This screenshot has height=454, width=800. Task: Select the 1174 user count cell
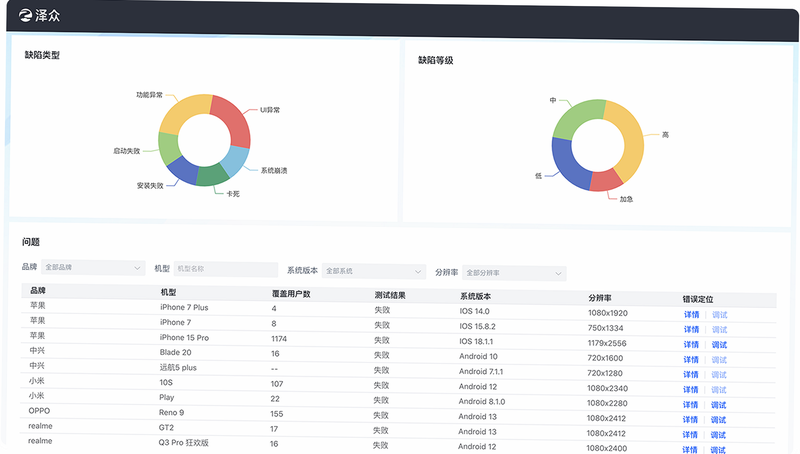(279, 339)
